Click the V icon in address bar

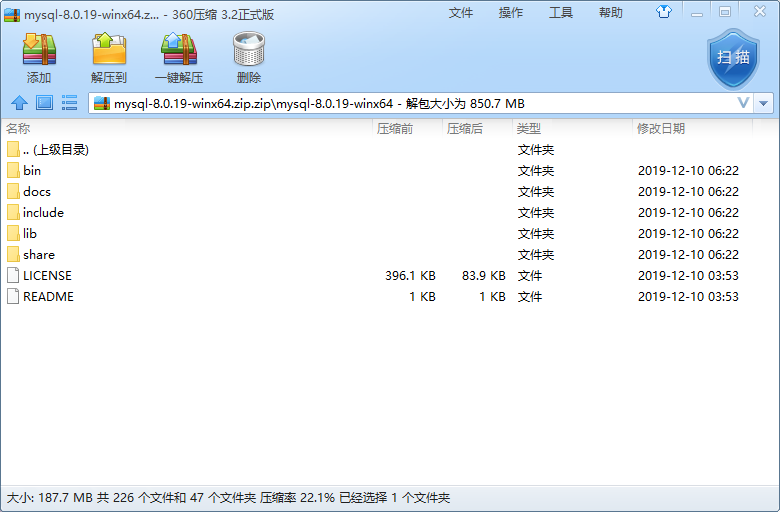743,103
